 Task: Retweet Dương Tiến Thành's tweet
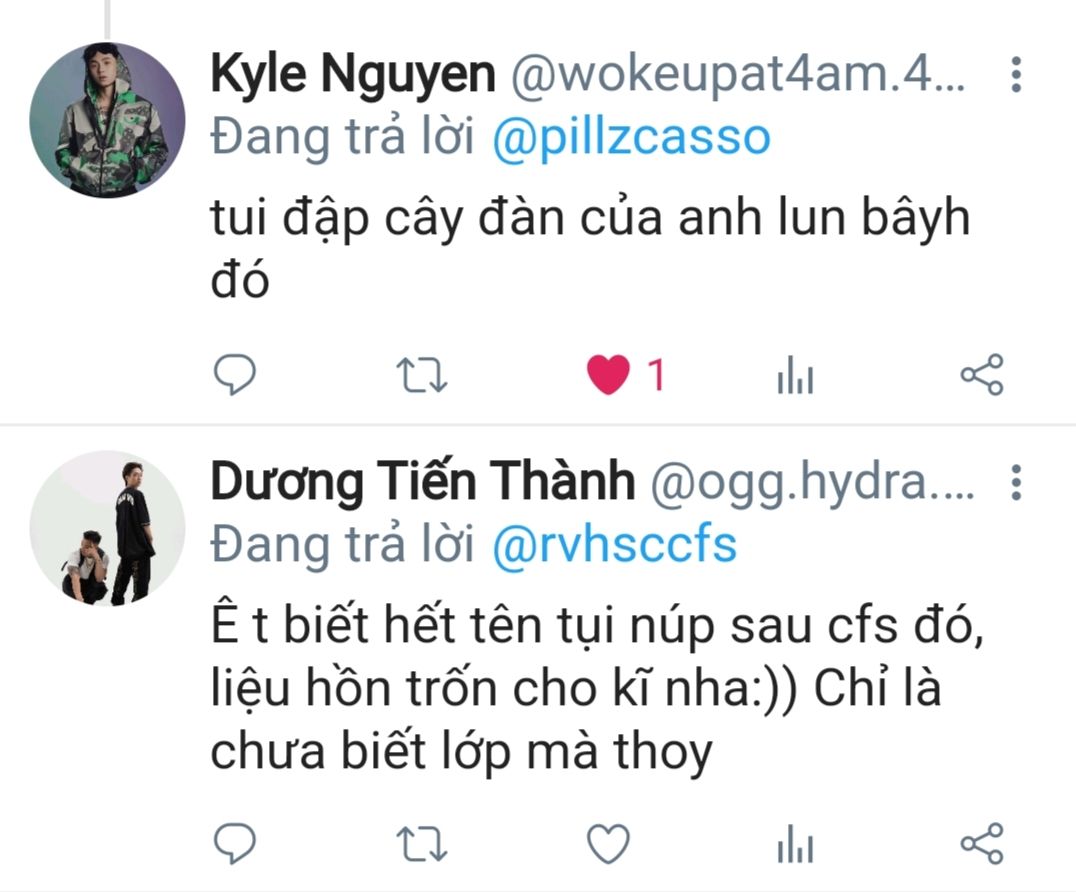click(422, 843)
